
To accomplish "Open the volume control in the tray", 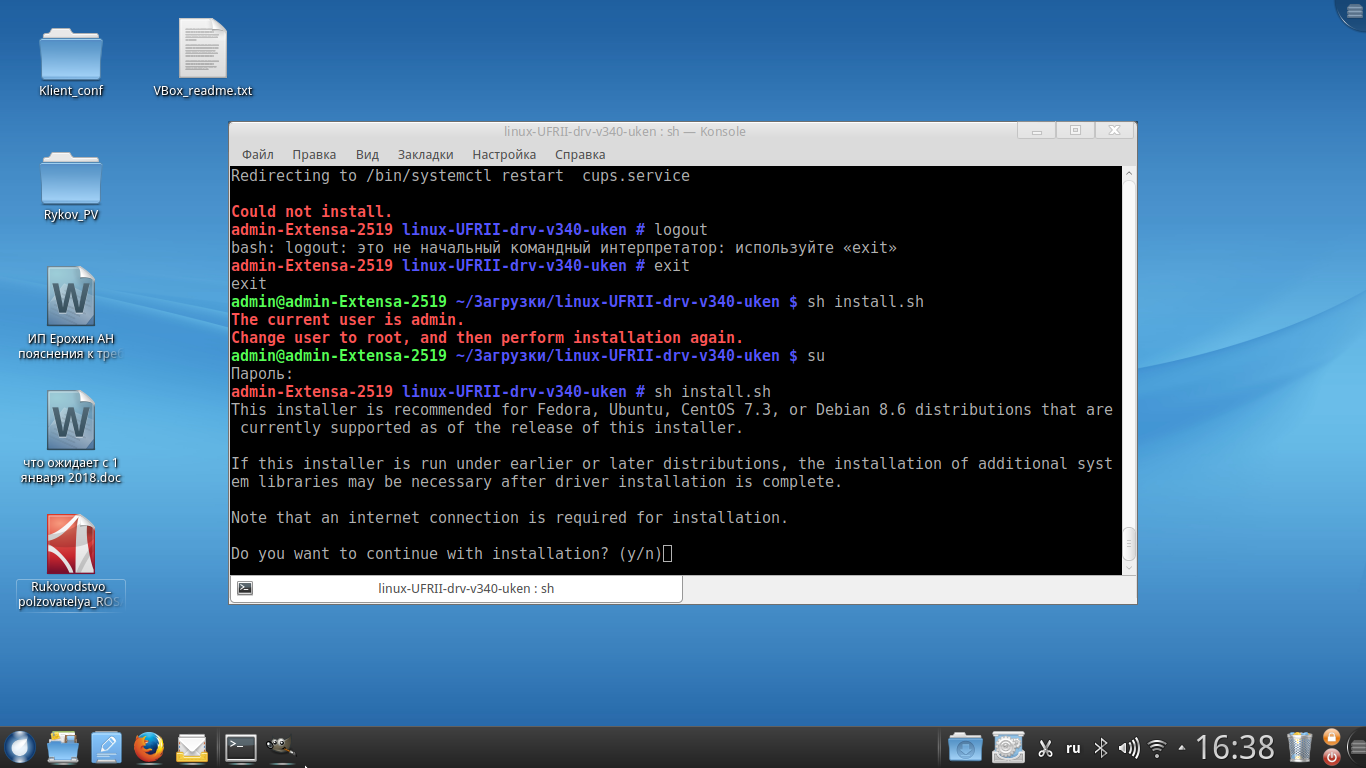I will [x=1129, y=748].
